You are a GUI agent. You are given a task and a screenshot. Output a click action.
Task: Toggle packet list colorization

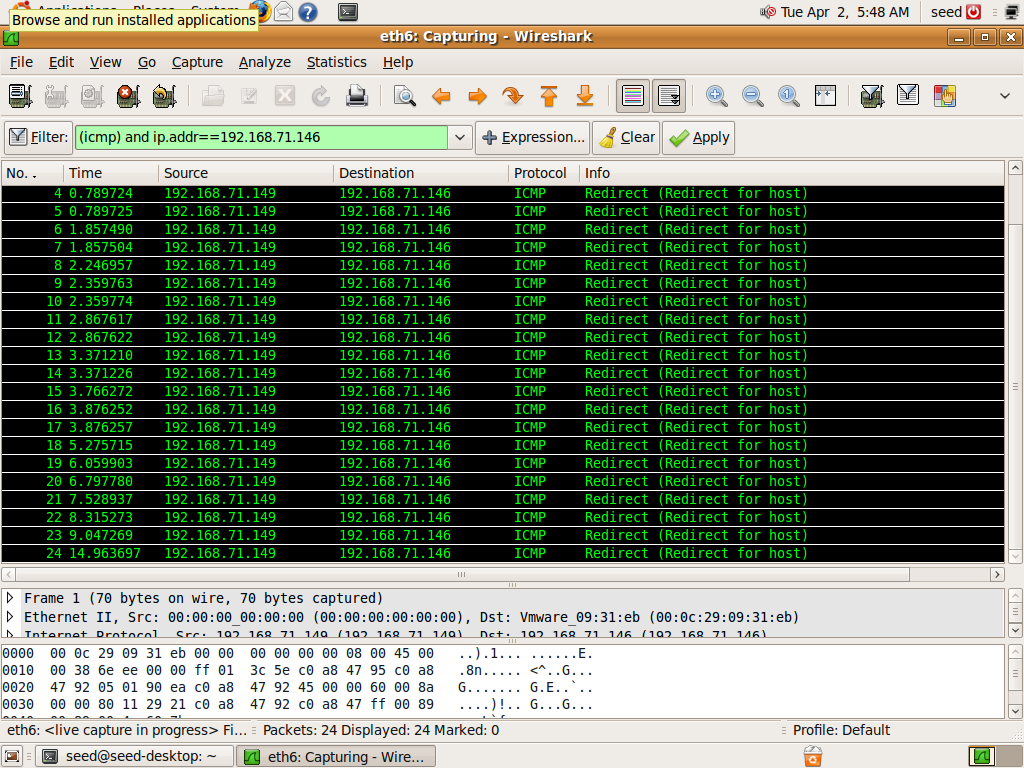coord(633,96)
